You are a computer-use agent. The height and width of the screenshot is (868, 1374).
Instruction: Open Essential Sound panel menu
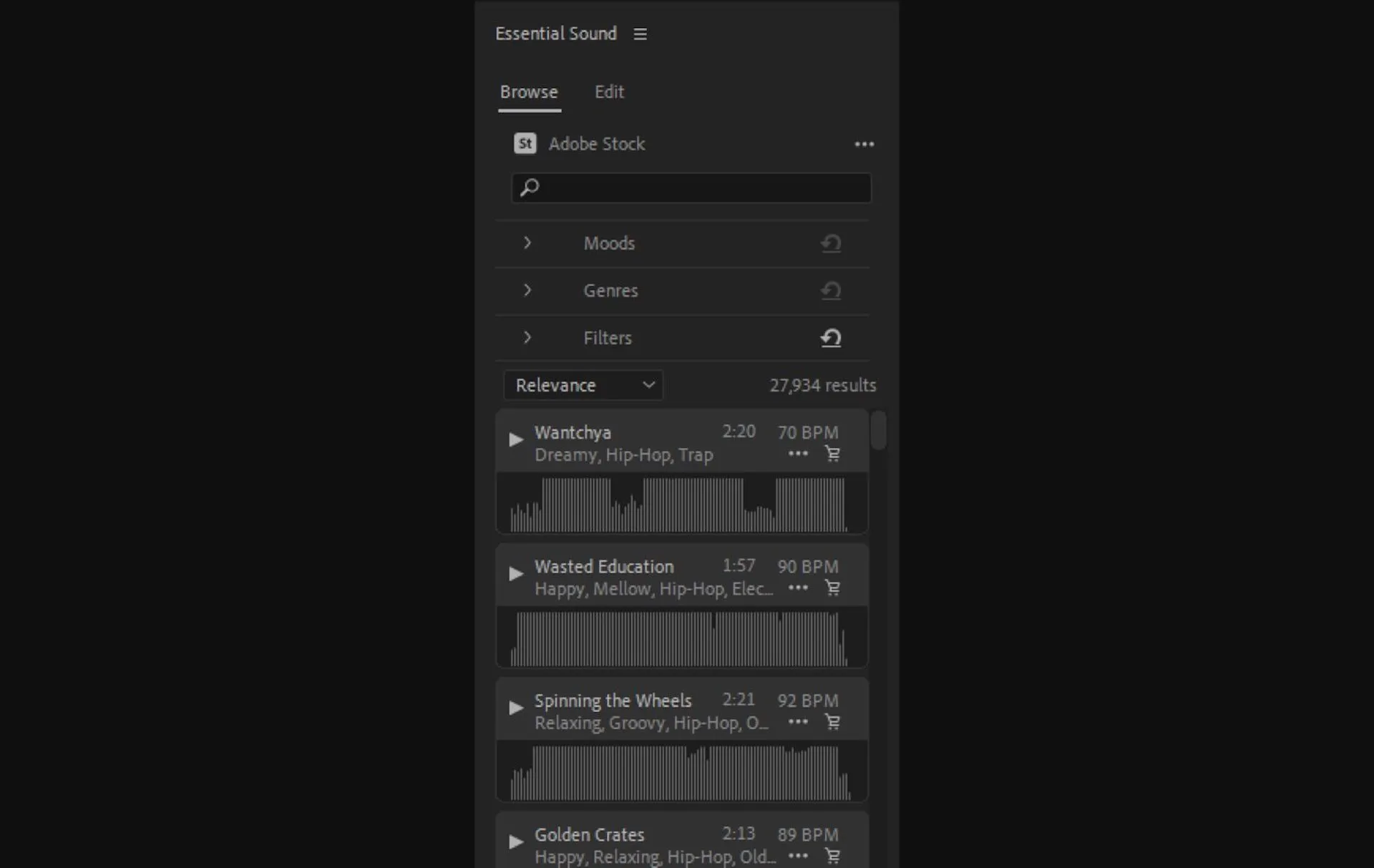640,33
